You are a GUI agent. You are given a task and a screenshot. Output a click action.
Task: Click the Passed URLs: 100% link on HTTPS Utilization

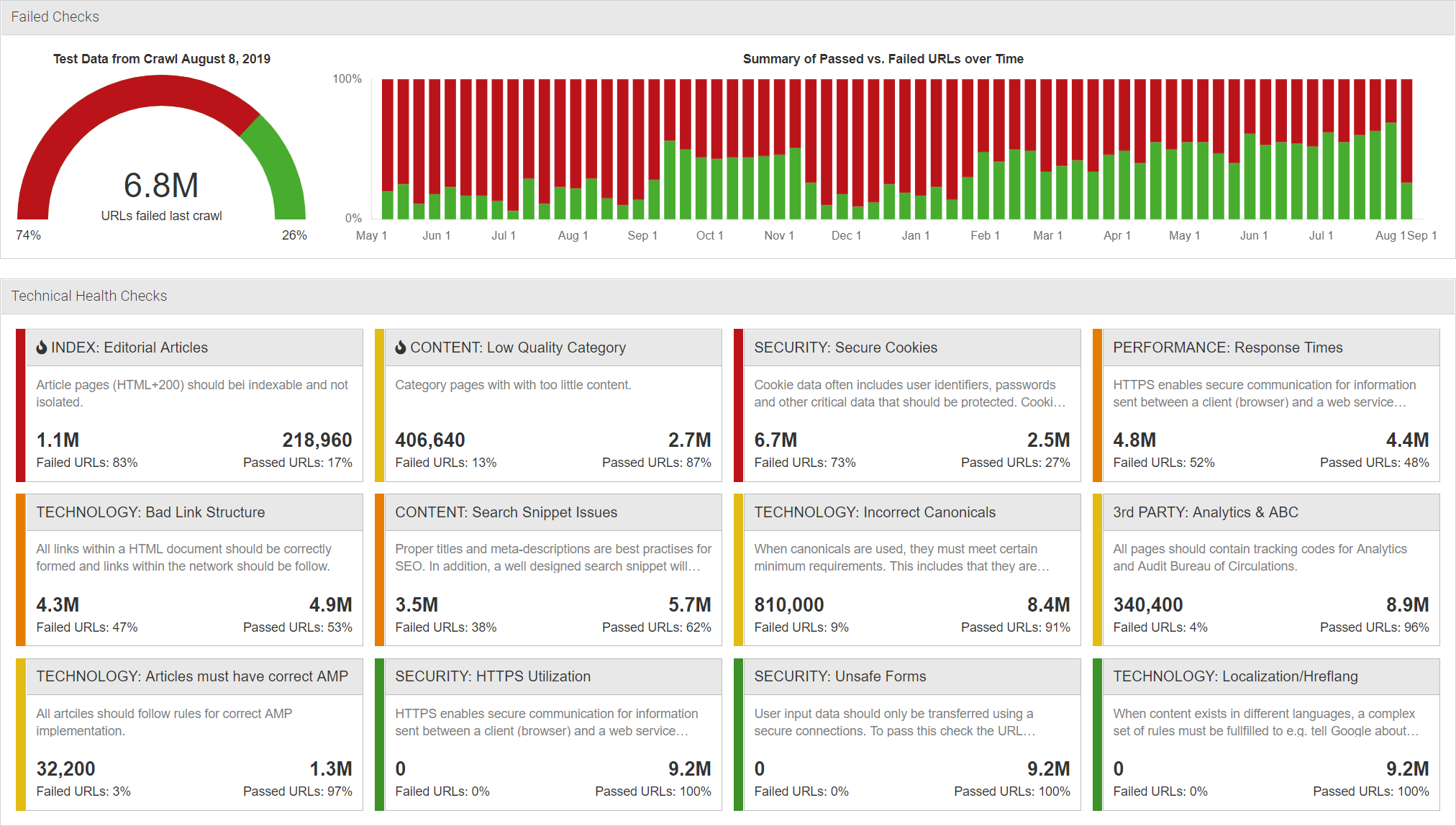[x=653, y=791]
